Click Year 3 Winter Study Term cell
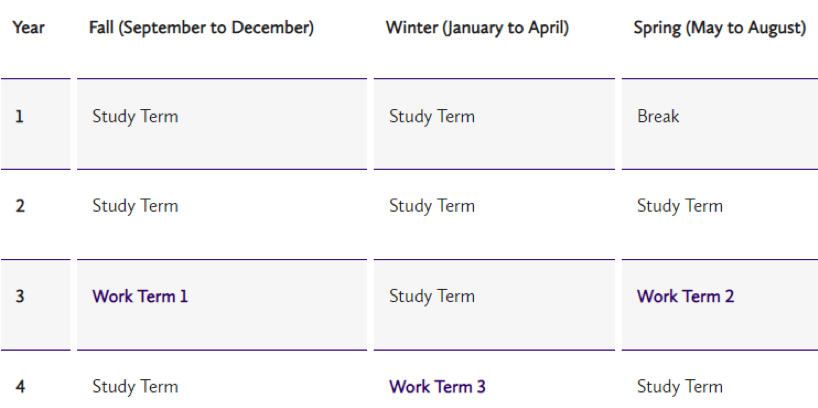 pos(432,296)
